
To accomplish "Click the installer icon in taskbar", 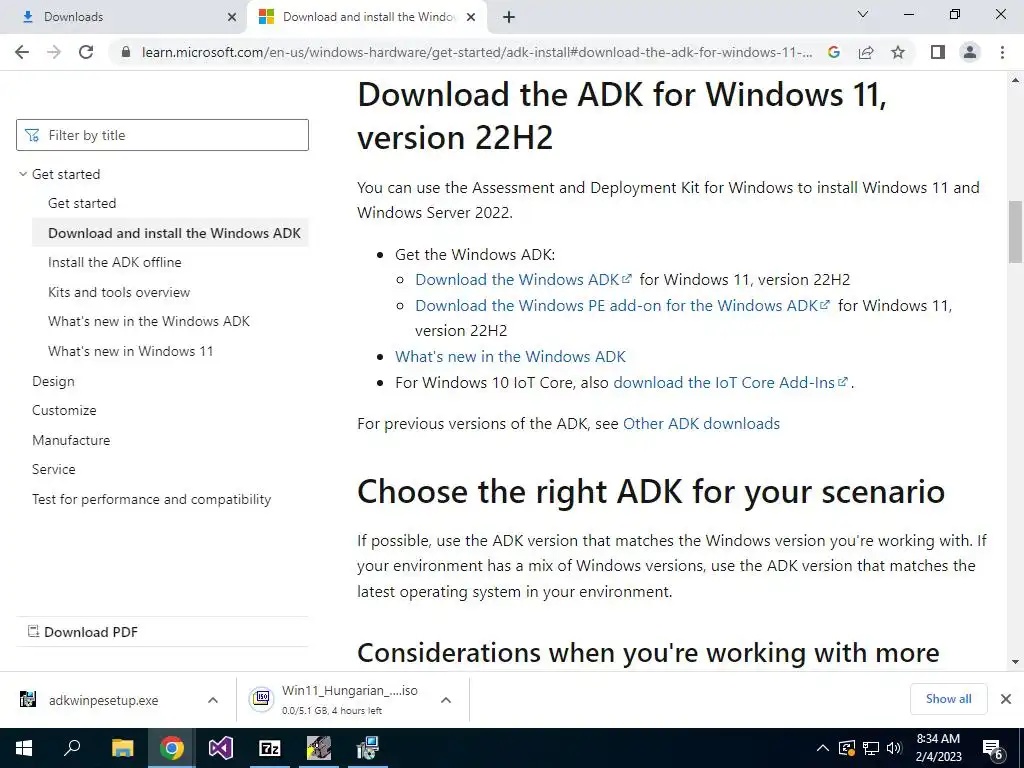I will pyautogui.click(x=368, y=748).
